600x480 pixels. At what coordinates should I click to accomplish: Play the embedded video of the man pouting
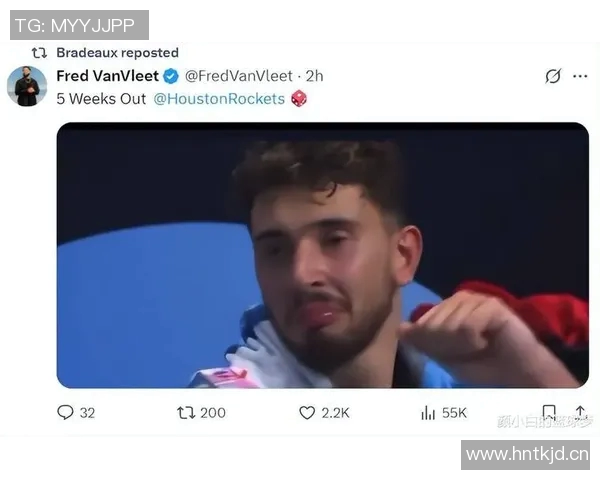click(323, 255)
